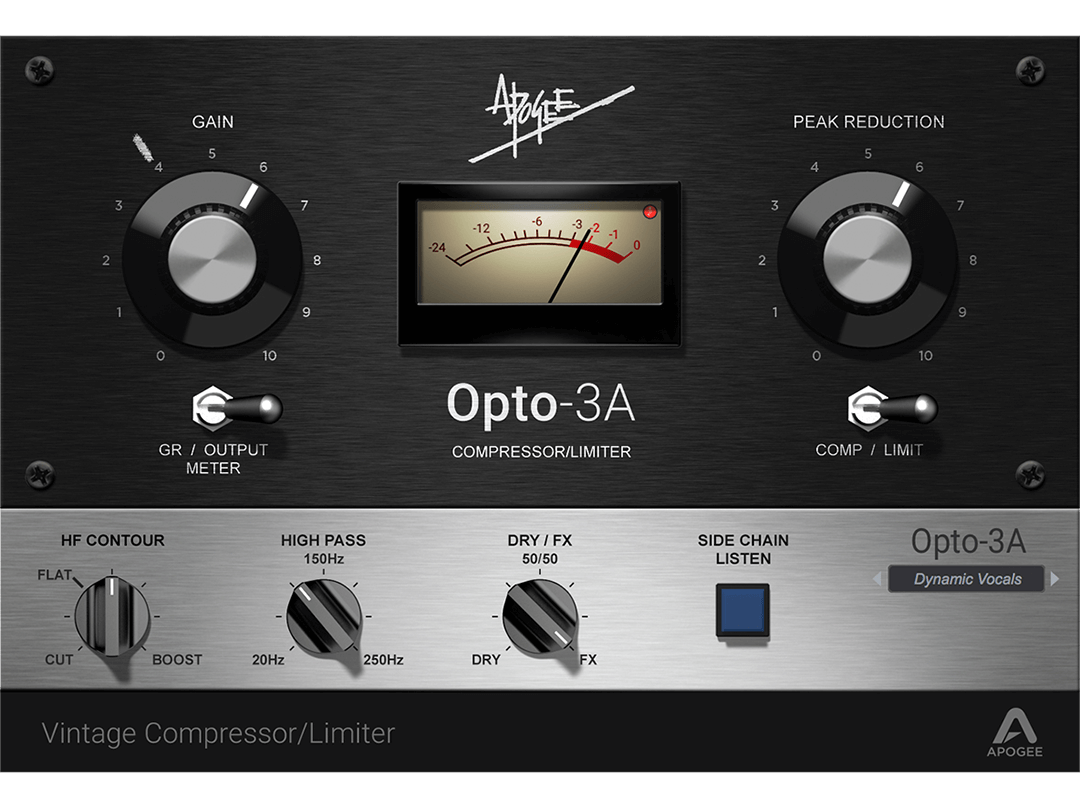Click the High Pass filter knob
Viewport: 1080px width, 811px height.
coord(323,615)
